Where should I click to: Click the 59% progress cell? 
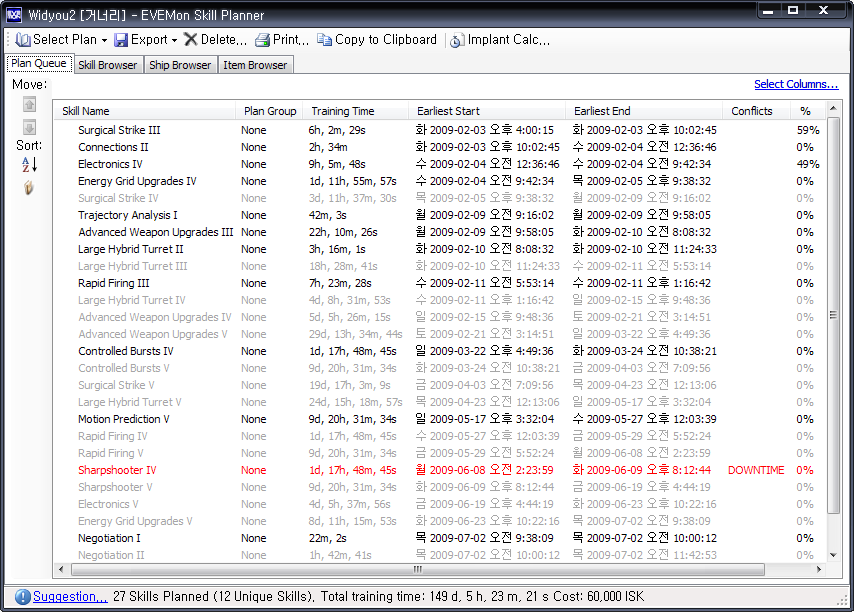tap(808, 130)
